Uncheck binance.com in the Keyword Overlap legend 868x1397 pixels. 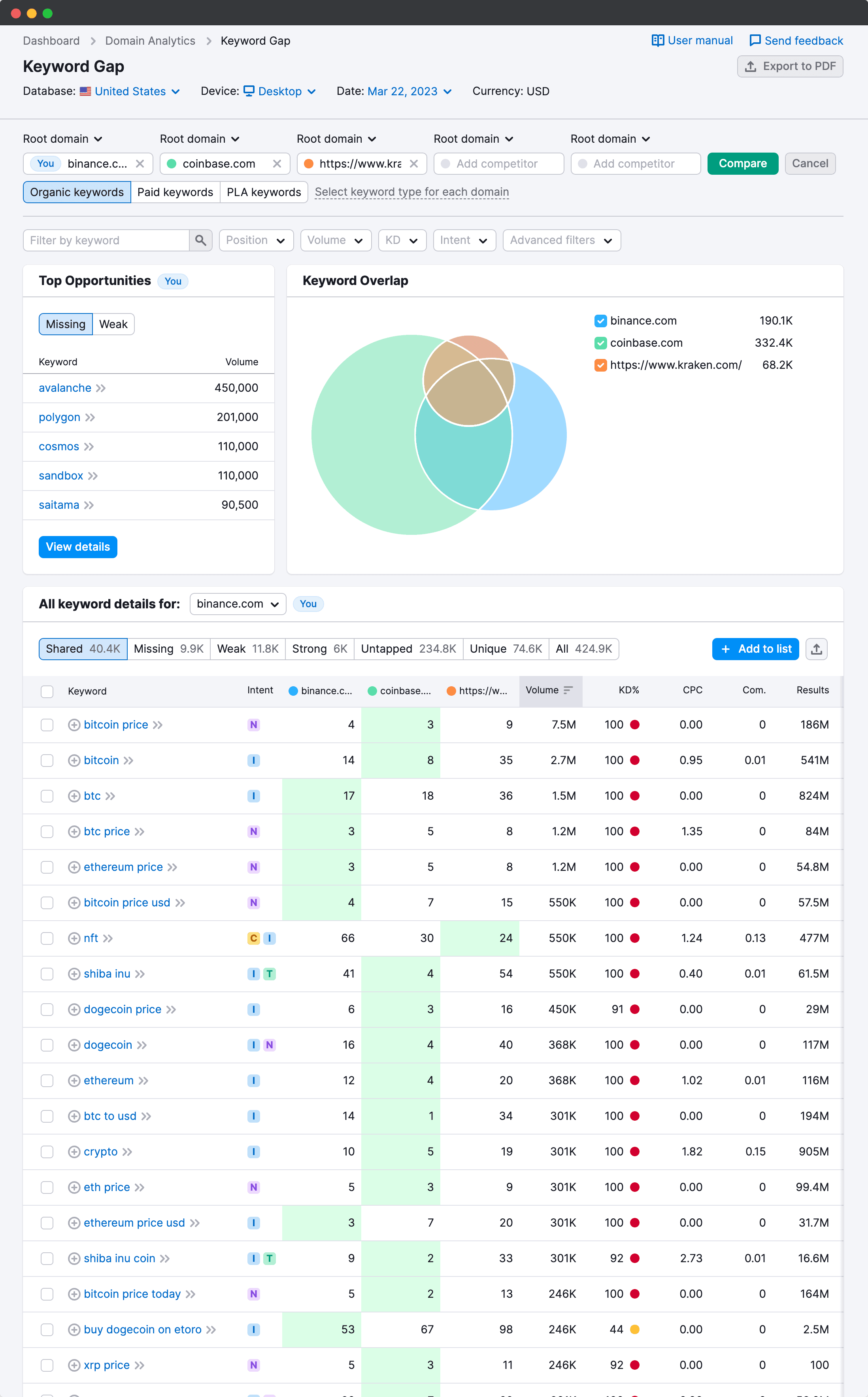600,320
